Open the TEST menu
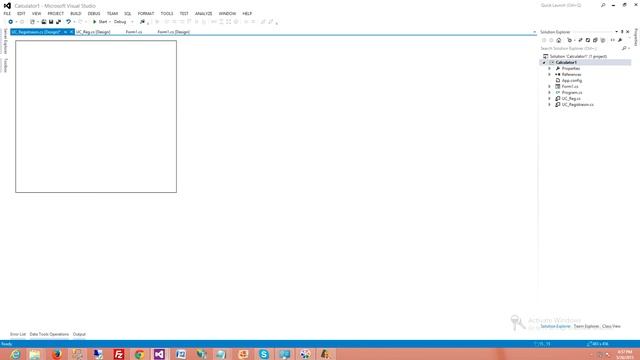640x360 pixels. tap(184, 13)
